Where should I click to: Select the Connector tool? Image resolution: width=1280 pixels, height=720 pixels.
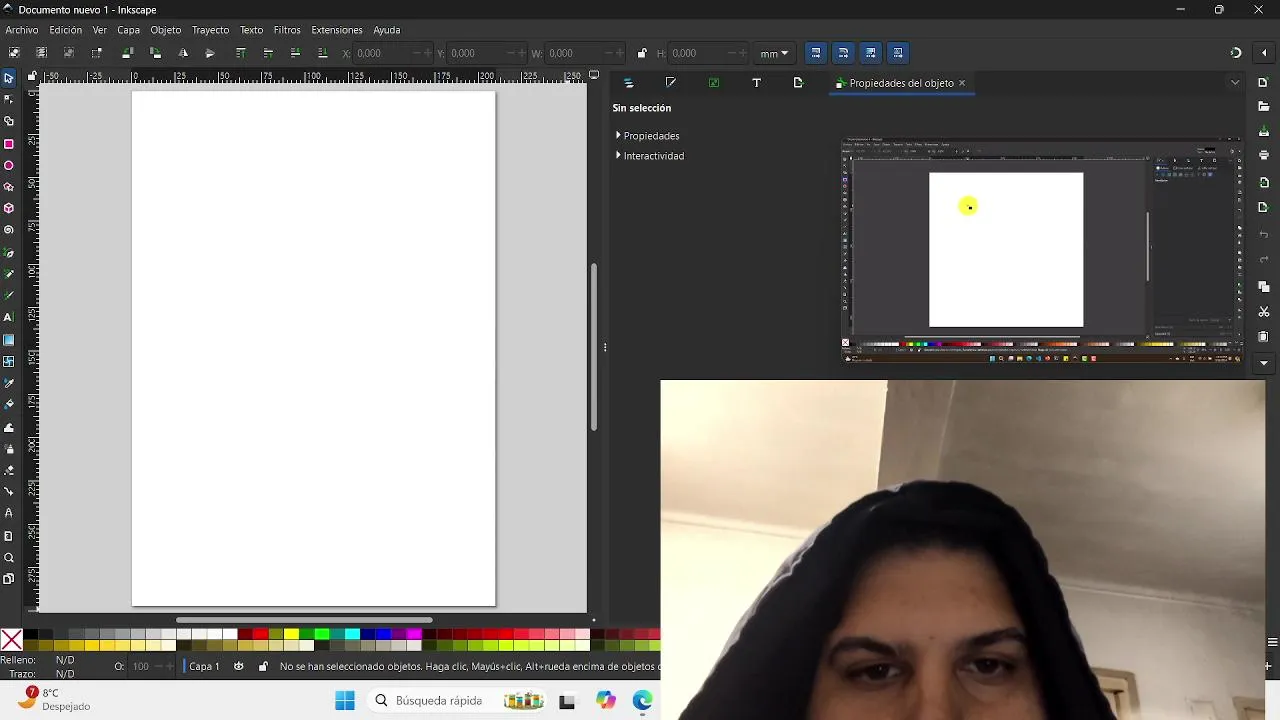pos(9,492)
